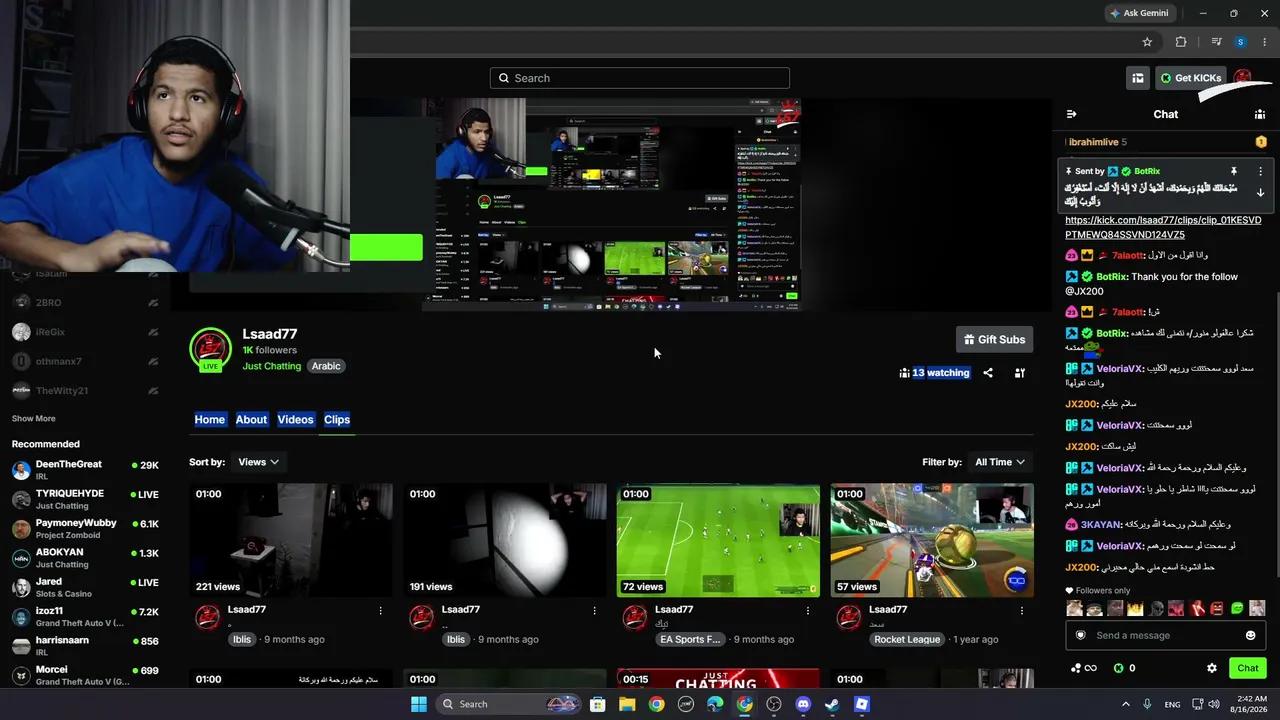Screen dimensions: 1280x720
Task: Open iReGix in the following list
Action: (85, 332)
